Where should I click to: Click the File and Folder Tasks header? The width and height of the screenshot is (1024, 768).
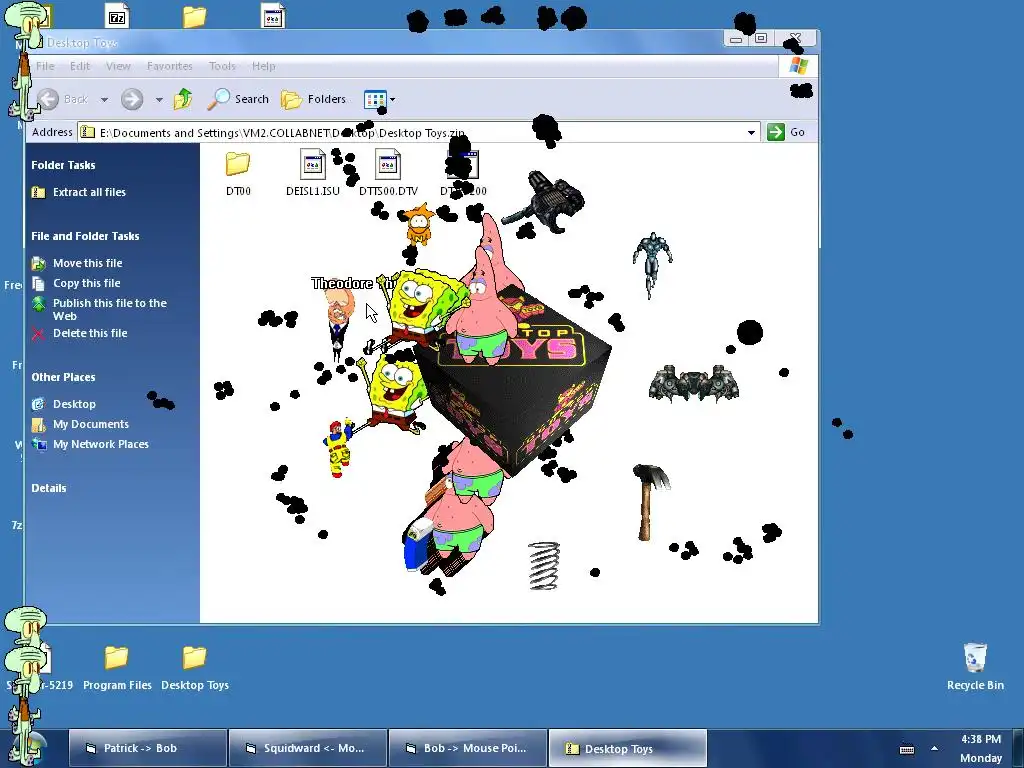[x=86, y=236]
